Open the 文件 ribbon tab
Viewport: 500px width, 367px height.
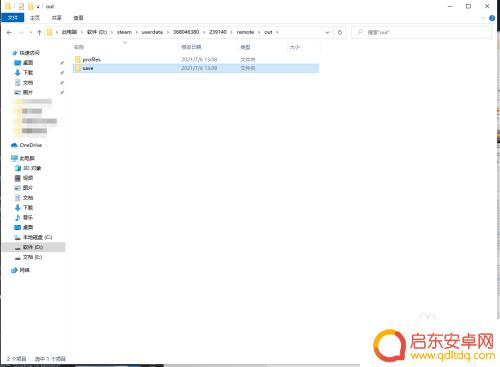click(13, 18)
